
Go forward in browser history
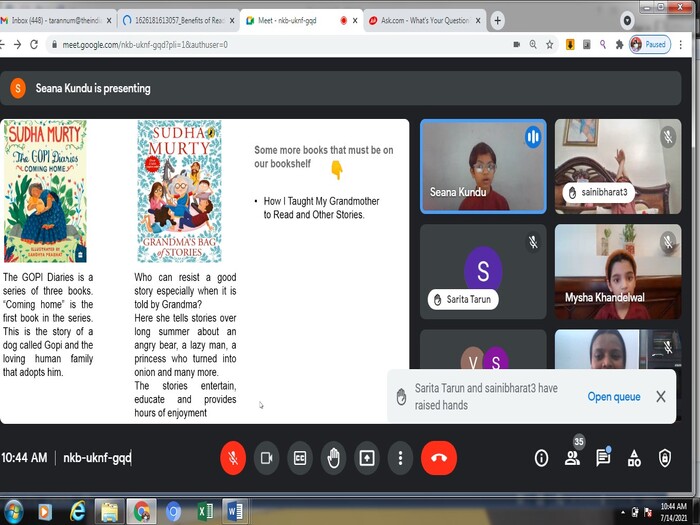tap(17, 45)
